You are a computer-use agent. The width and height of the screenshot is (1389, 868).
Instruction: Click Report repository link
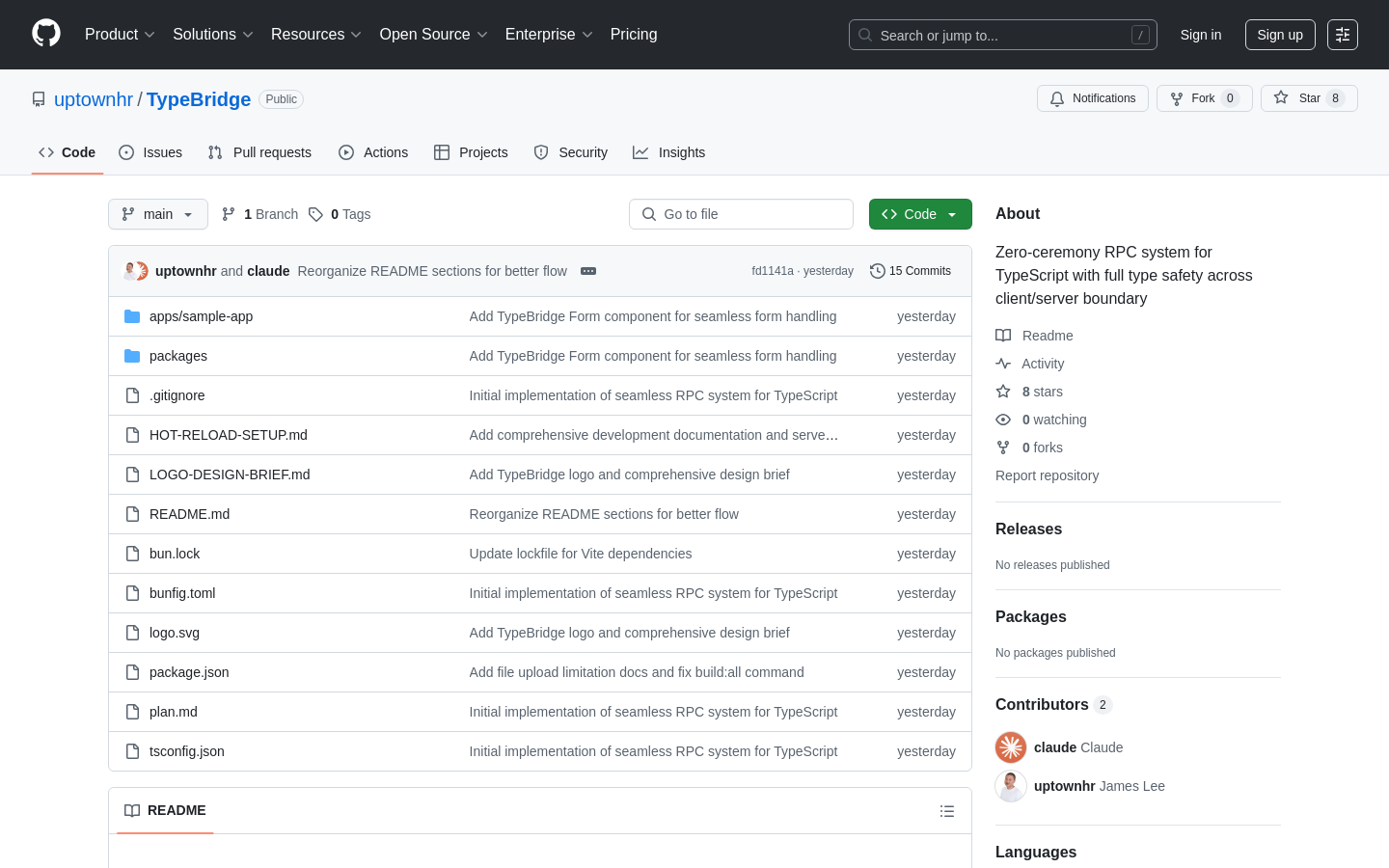pos(1047,475)
